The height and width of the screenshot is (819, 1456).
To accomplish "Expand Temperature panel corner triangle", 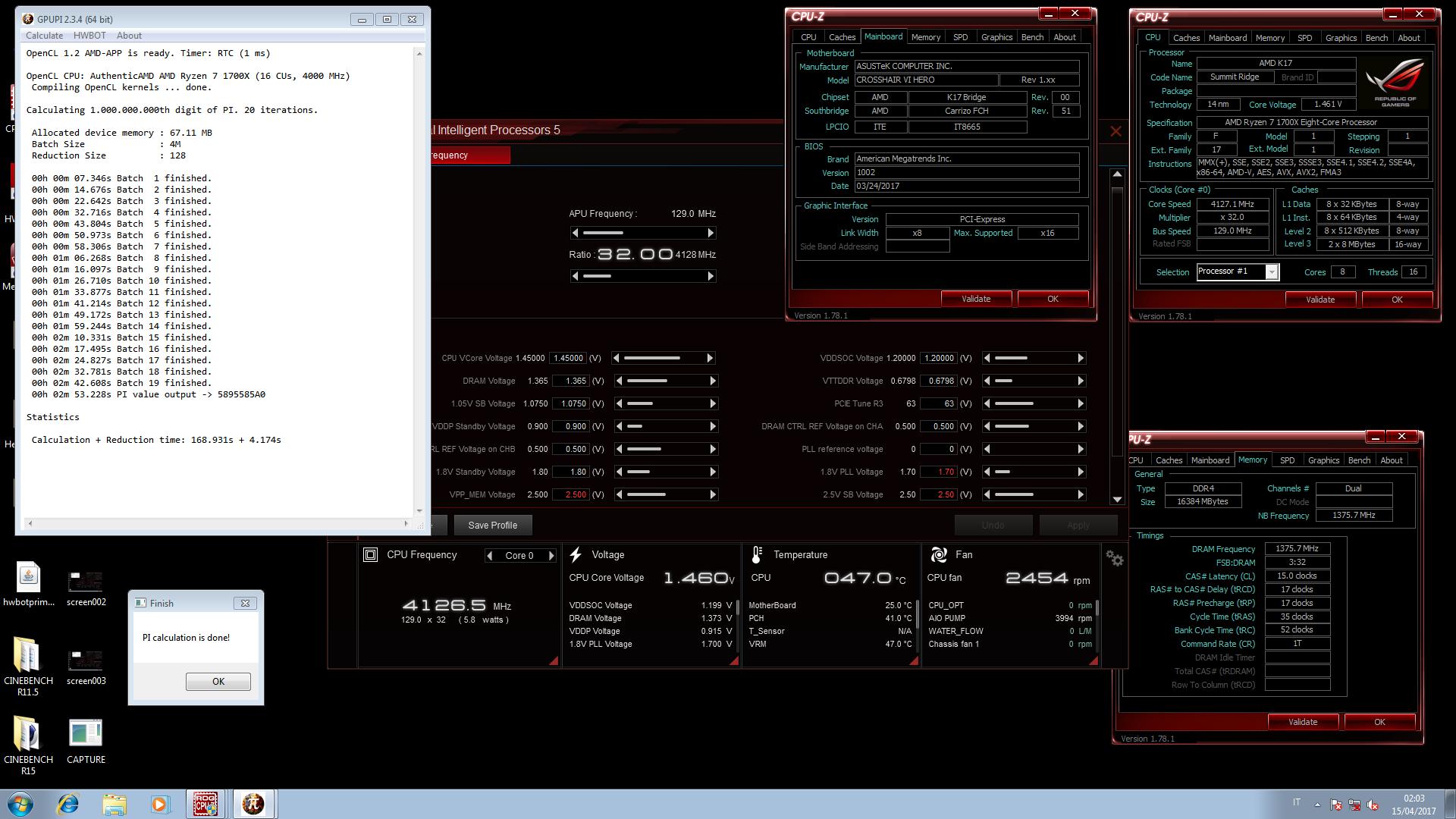I will tap(914, 661).
